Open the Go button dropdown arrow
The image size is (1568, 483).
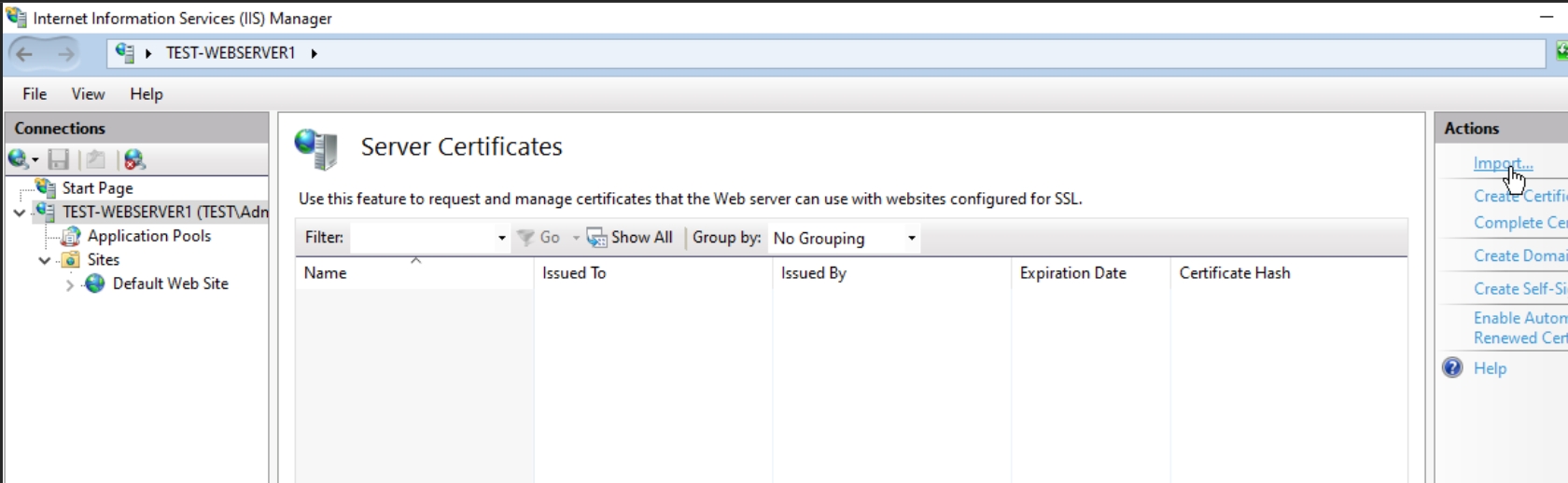tap(576, 238)
